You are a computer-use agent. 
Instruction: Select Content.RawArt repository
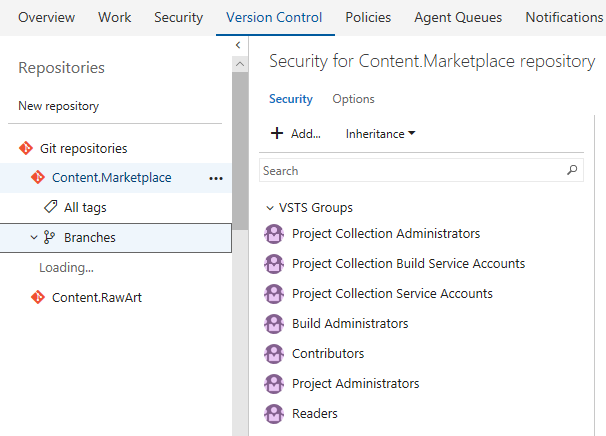click(x=97, y=298)
